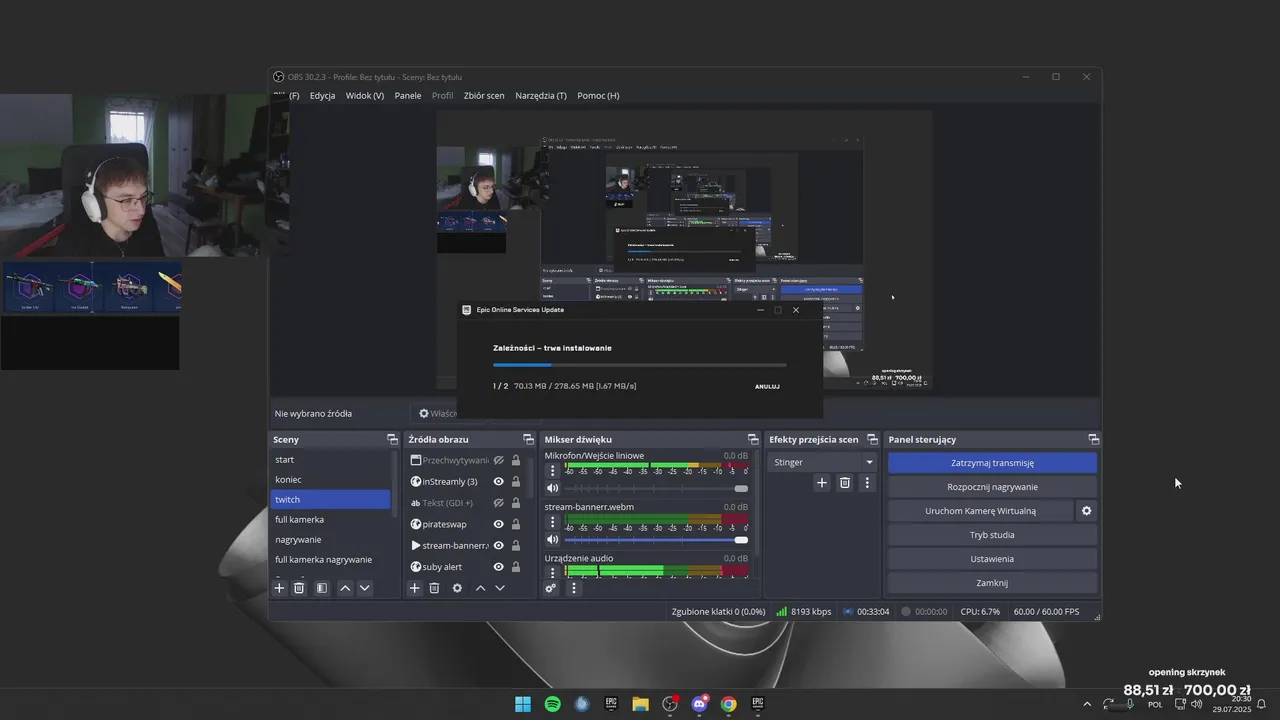Open Edycja menu
Screen dimensions: 1280x720
[322, 96]
